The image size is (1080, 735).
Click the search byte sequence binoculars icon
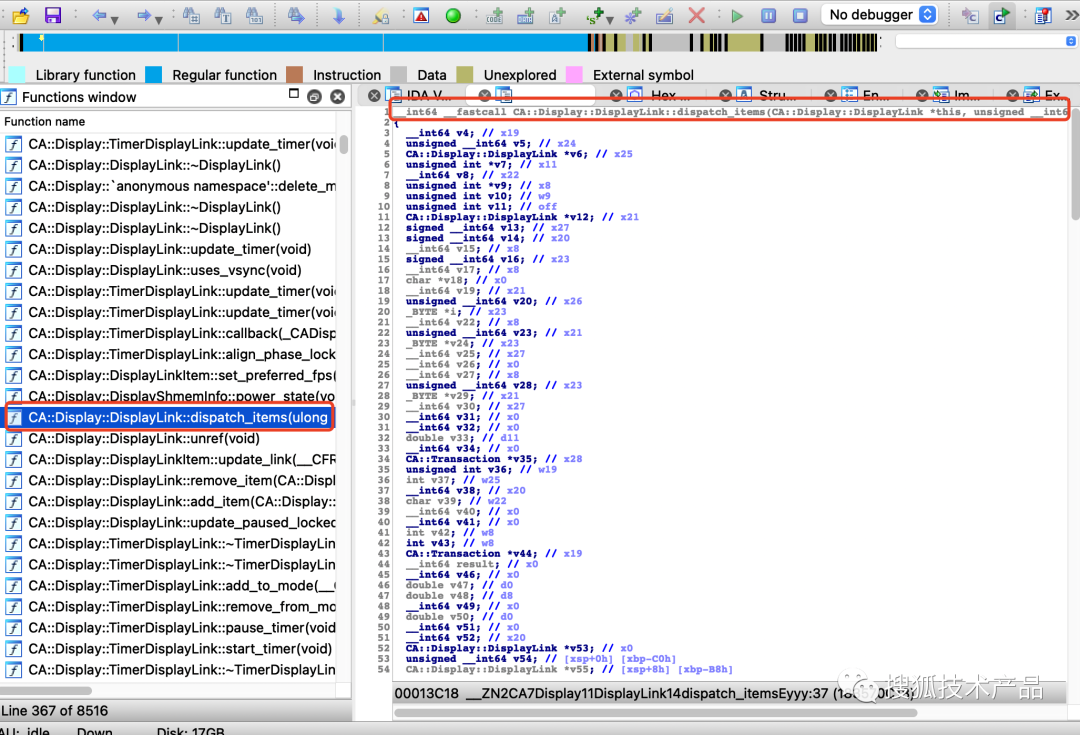(x=254, y=15)
